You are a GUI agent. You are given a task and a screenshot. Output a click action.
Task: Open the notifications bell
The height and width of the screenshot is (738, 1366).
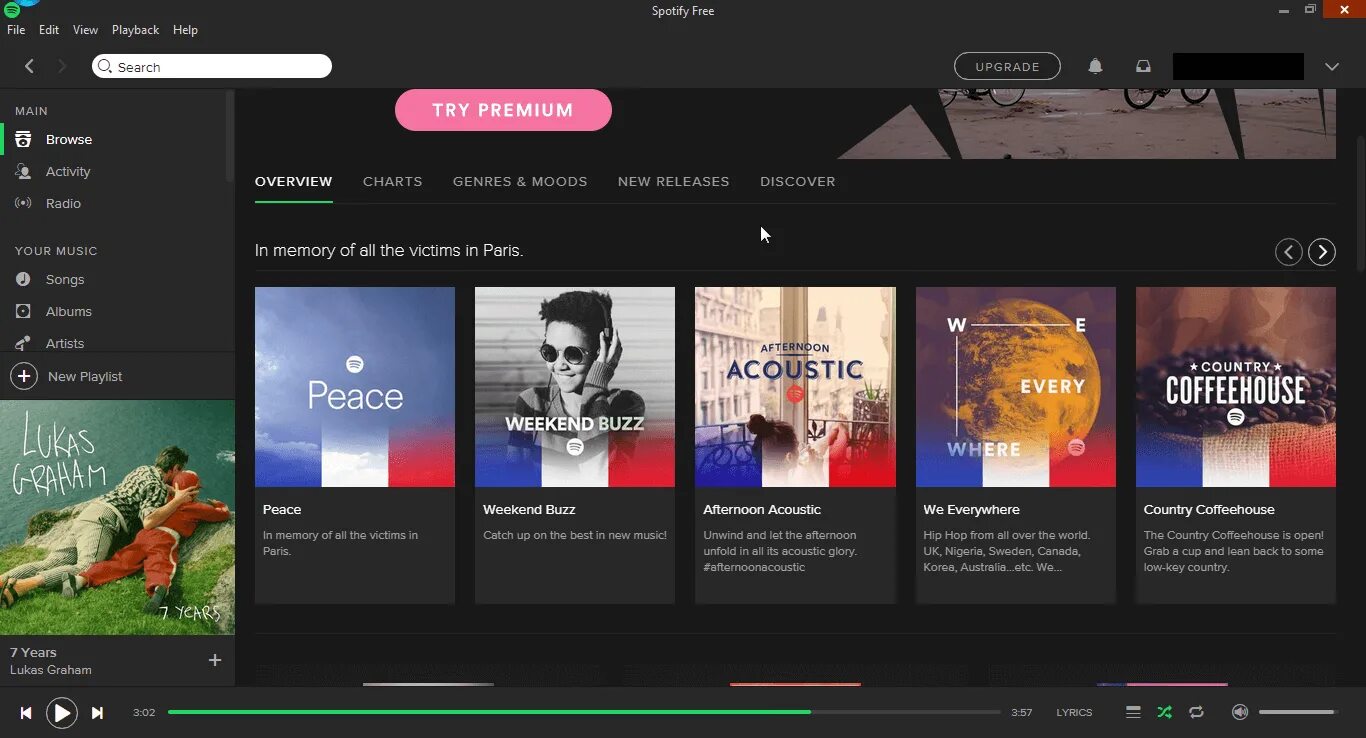[1095, 66]
